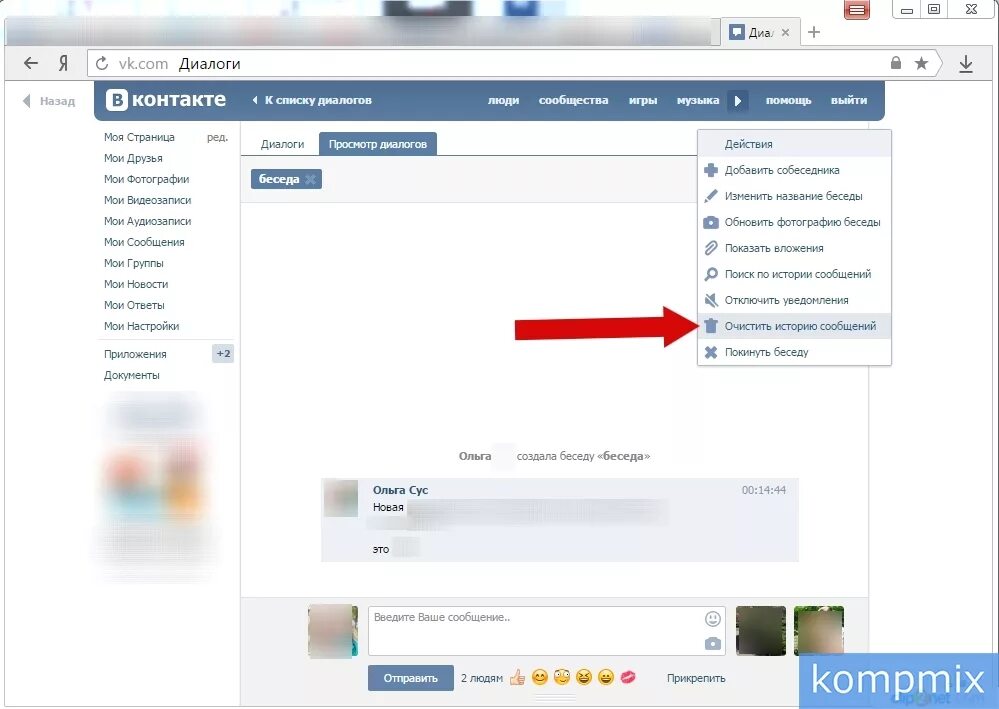Reload the page with refresh icon
The height and width of the screenshot is (709, 999).
(x=101, y=64)
